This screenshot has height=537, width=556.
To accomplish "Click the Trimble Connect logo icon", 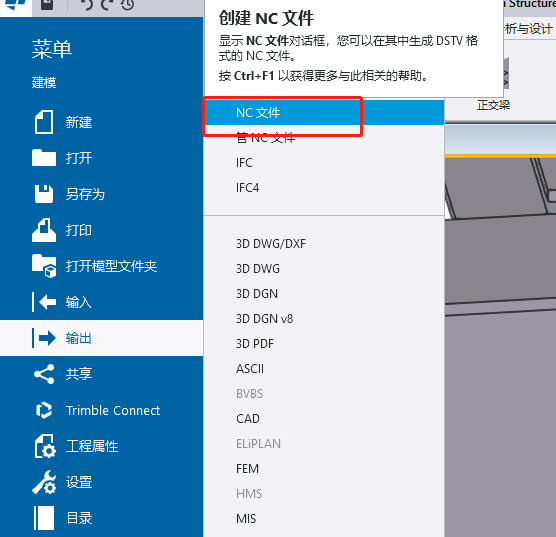I will pyautogui.click(x=44, y=410).
